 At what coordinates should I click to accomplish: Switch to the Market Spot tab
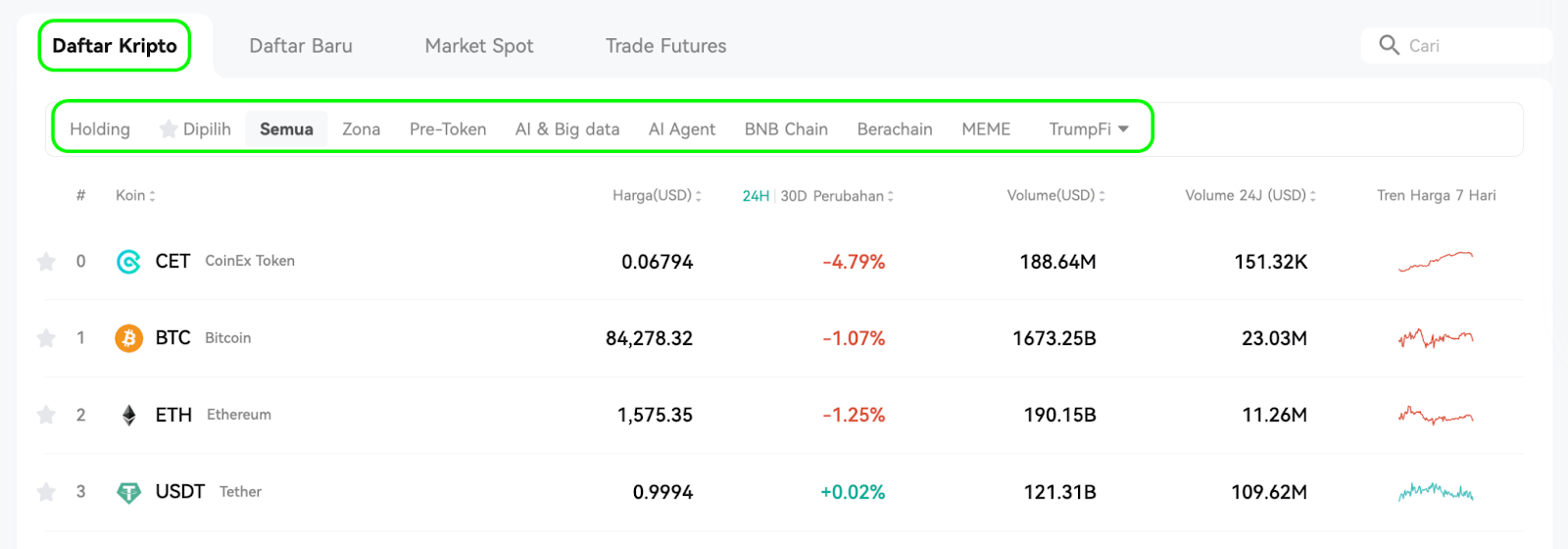click(479, 46)
